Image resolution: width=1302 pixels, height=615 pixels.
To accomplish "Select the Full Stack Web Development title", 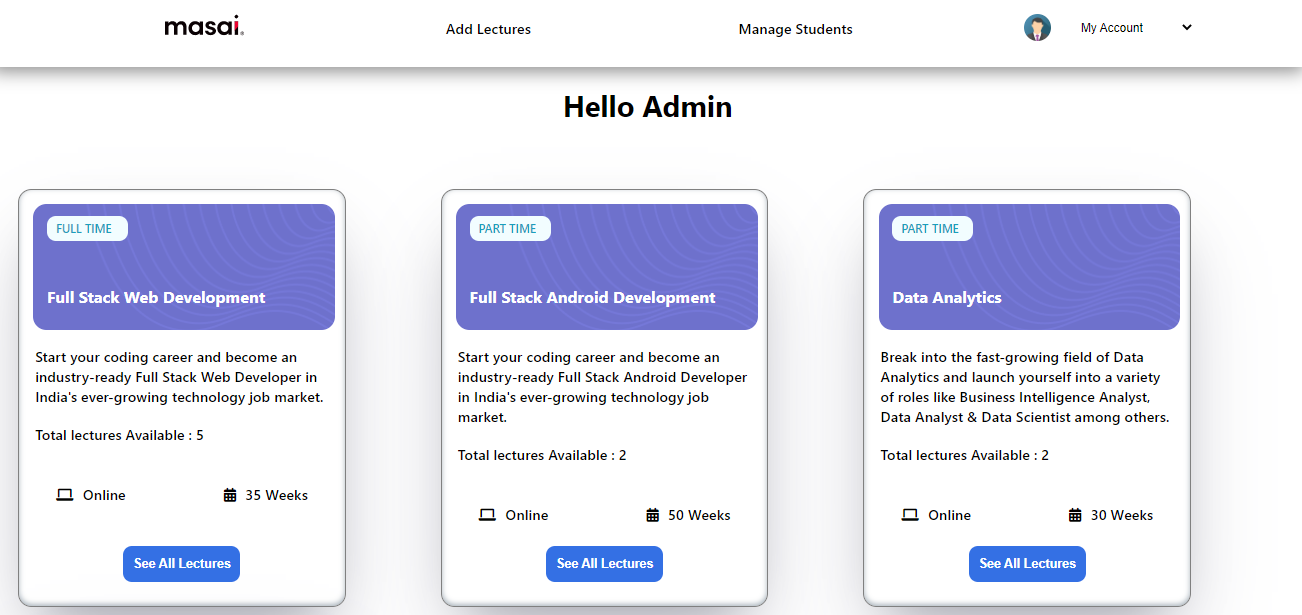I will tap(156, 298).
